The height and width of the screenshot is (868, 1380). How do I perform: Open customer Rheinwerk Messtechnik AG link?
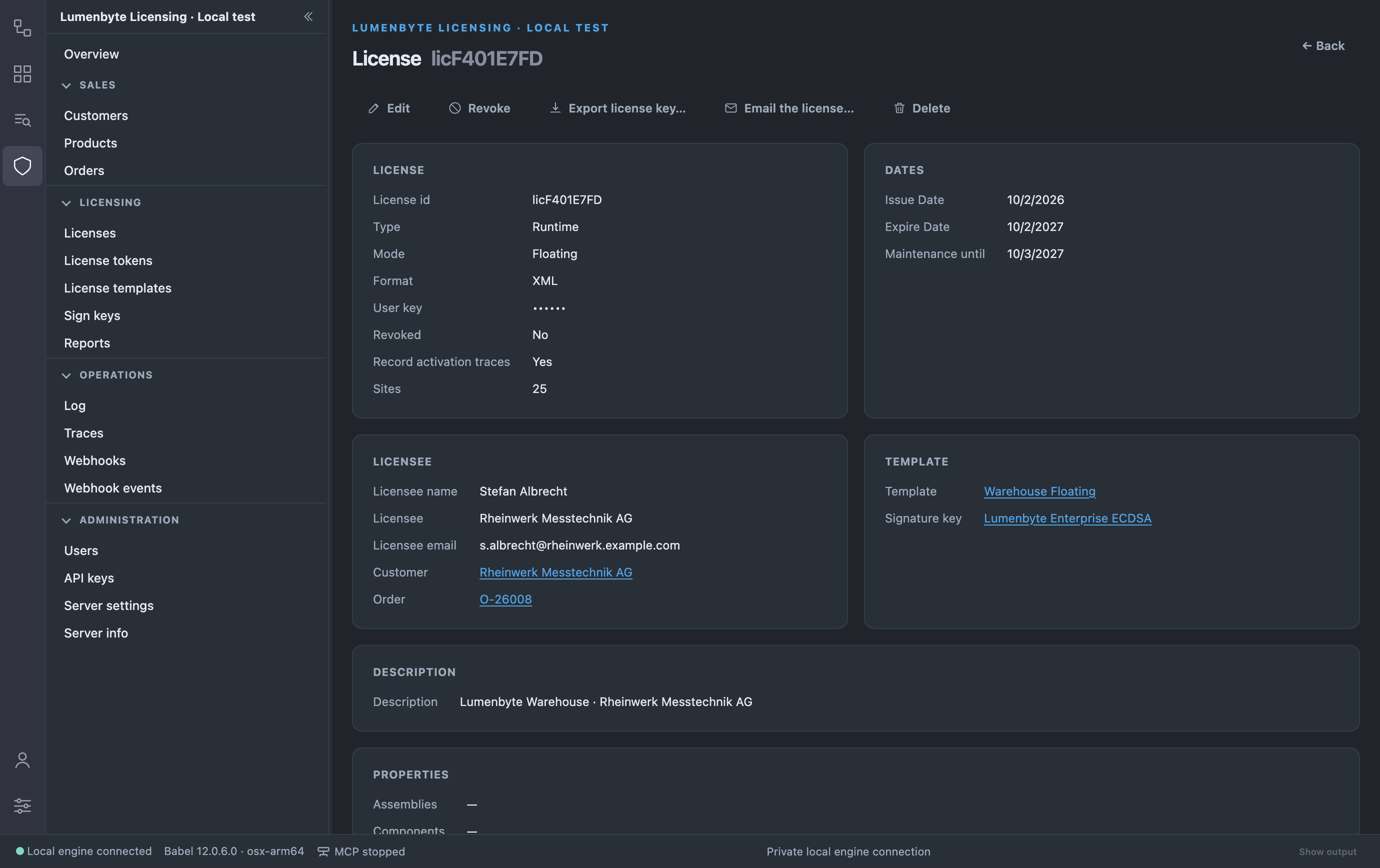(556, 572)
